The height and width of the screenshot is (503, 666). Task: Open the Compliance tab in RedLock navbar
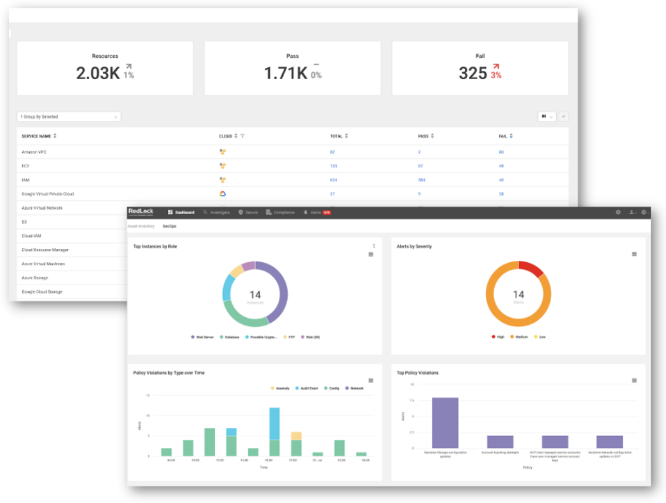280,212
